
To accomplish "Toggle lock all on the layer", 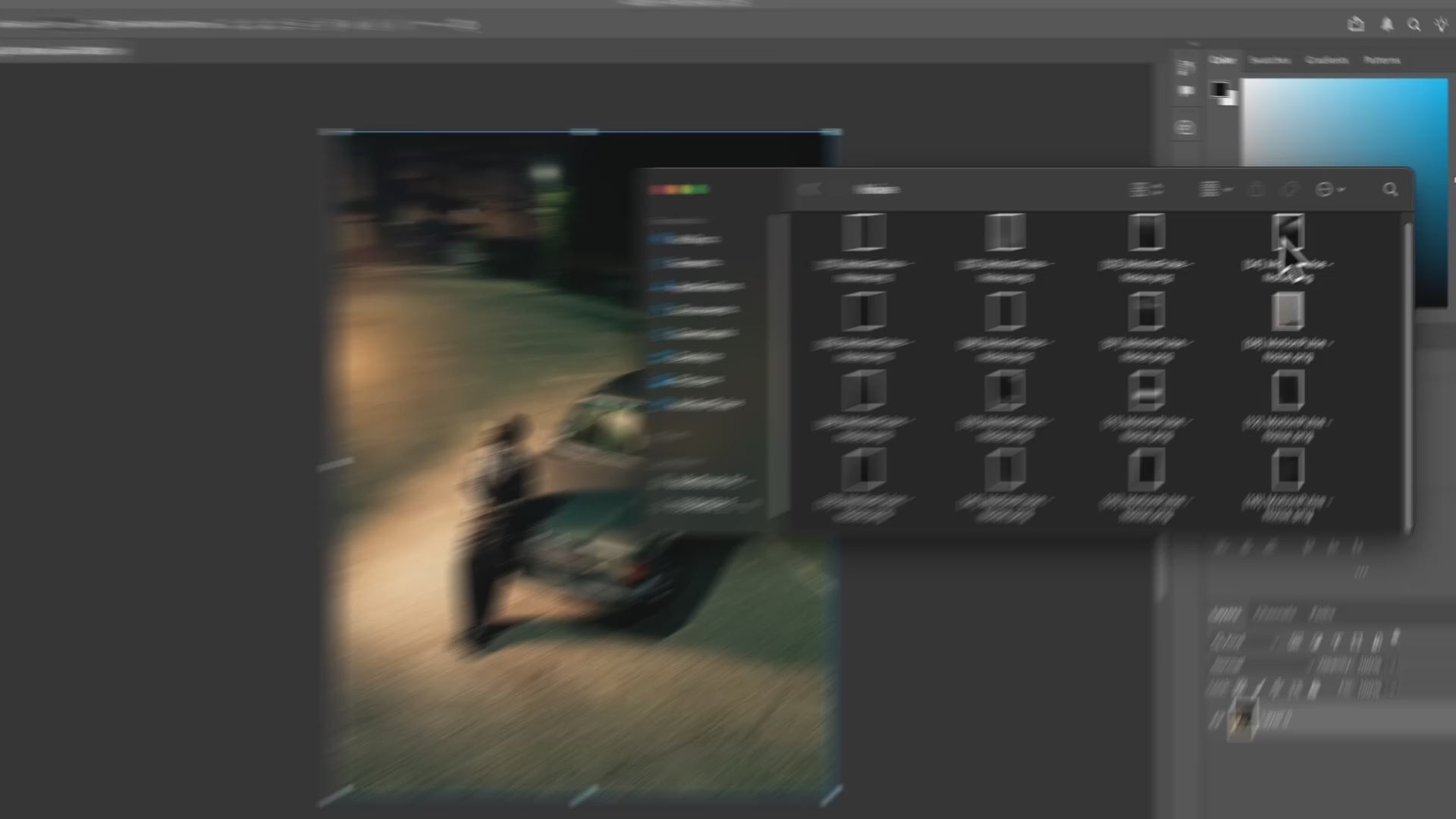I will [x=1314, y=689].
